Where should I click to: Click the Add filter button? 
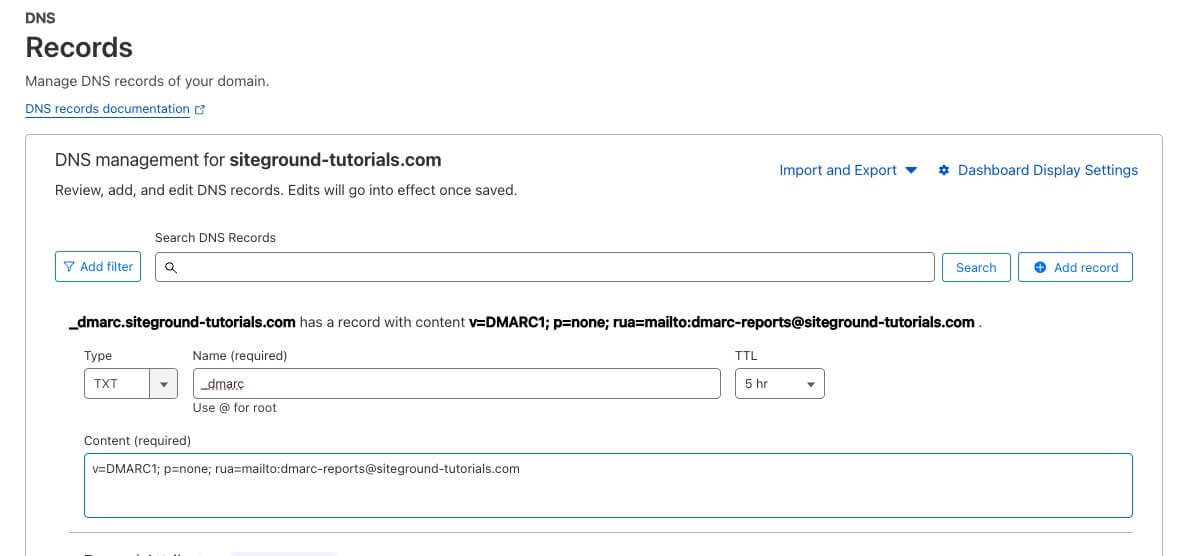pyautogui.click(x=98, y=267)
